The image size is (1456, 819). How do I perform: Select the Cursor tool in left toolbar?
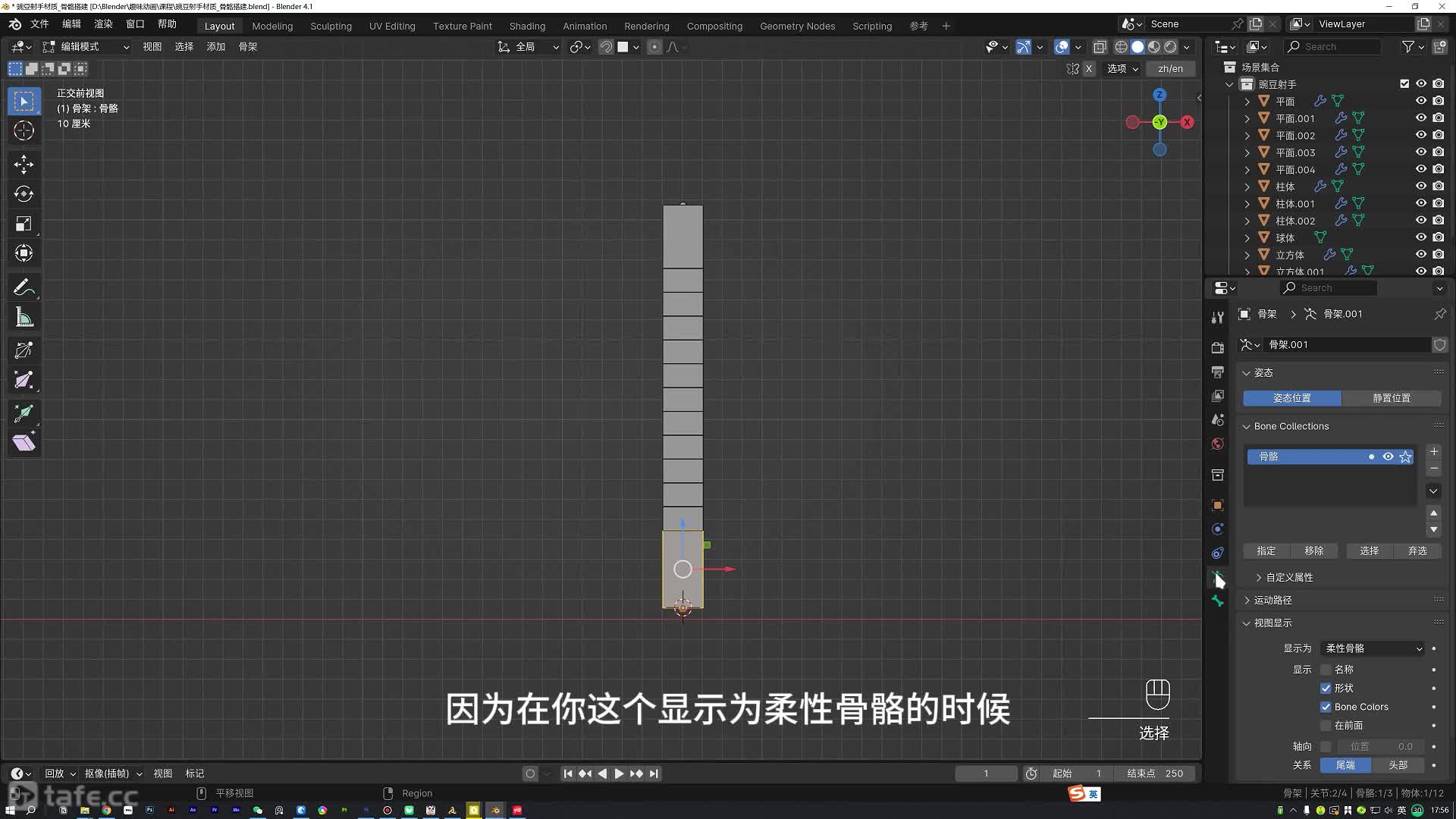coord(24,130)
